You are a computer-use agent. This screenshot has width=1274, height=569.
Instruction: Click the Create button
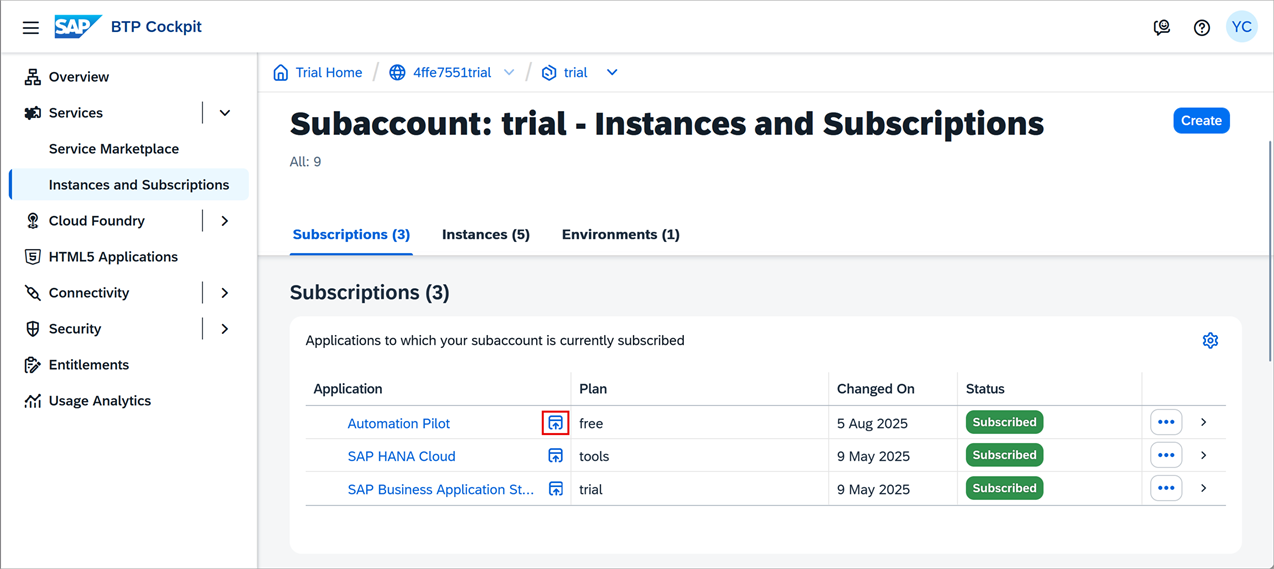pyautogui.click(x=1201, y=120)
